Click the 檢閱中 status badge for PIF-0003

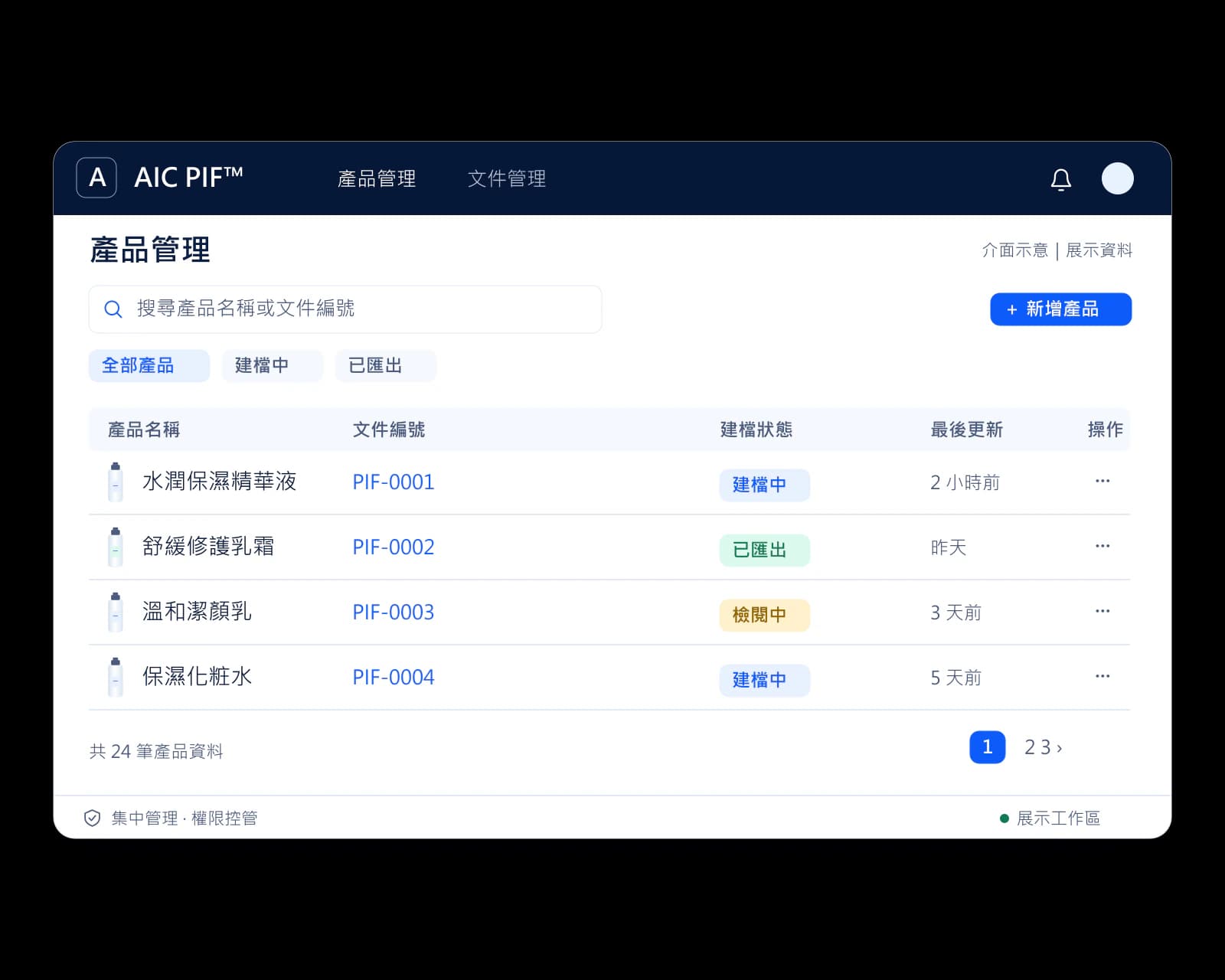765,615
